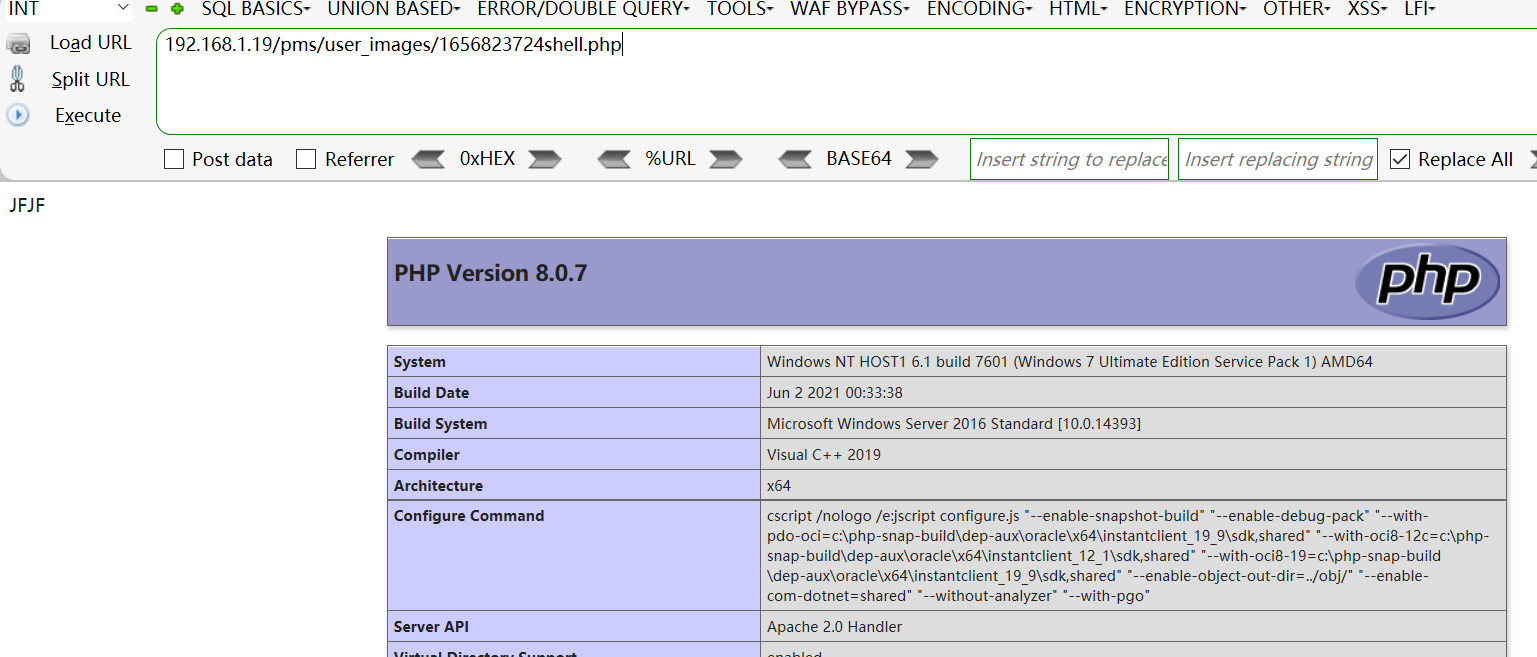Enable the Referrer checkbox
This screenshot has height=657, width=1537.
pos(306,159)
